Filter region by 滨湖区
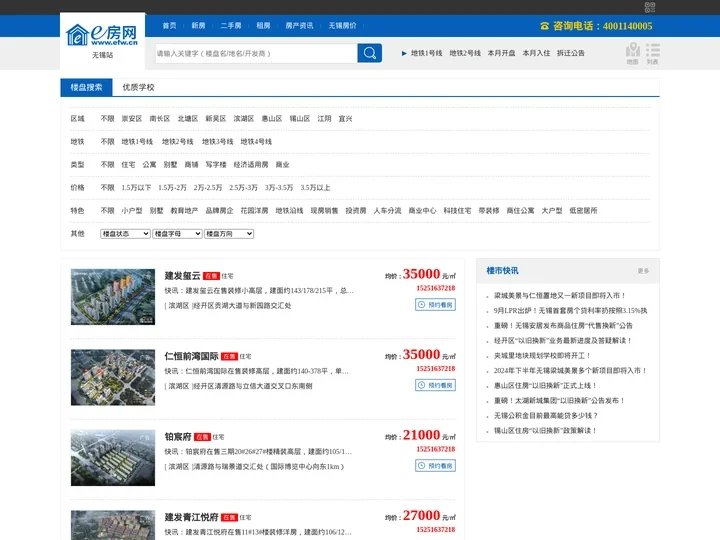The height and width of the screenshot is (540, 720). [244, 118]
